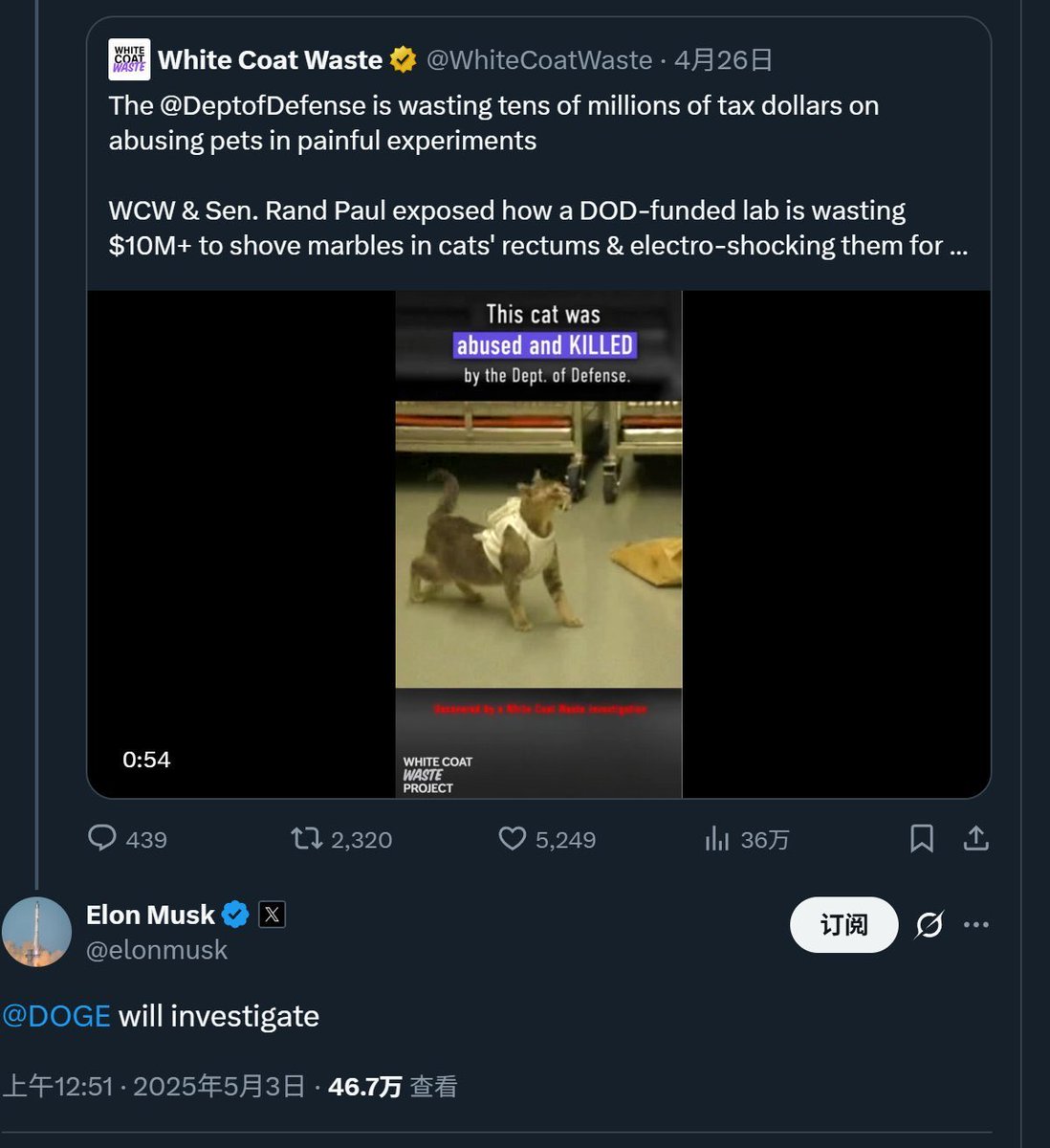Open Elon Musk's rocket profile avatar
This screenshot has height=1148, width=1050.
[x=36, y=932]
